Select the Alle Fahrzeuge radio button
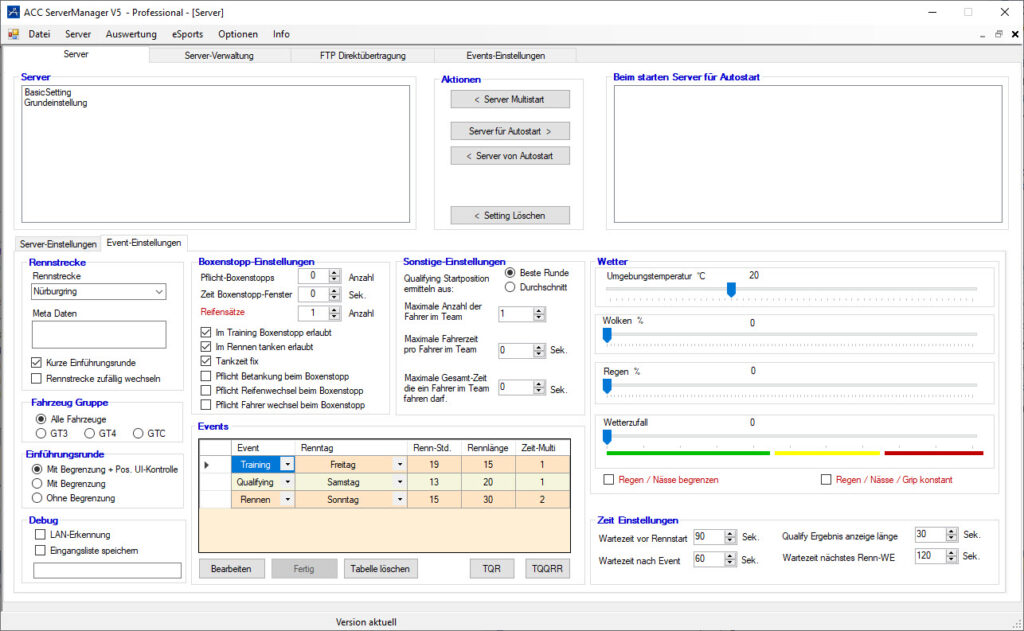1024x631 pixels. tap(41, 419)
